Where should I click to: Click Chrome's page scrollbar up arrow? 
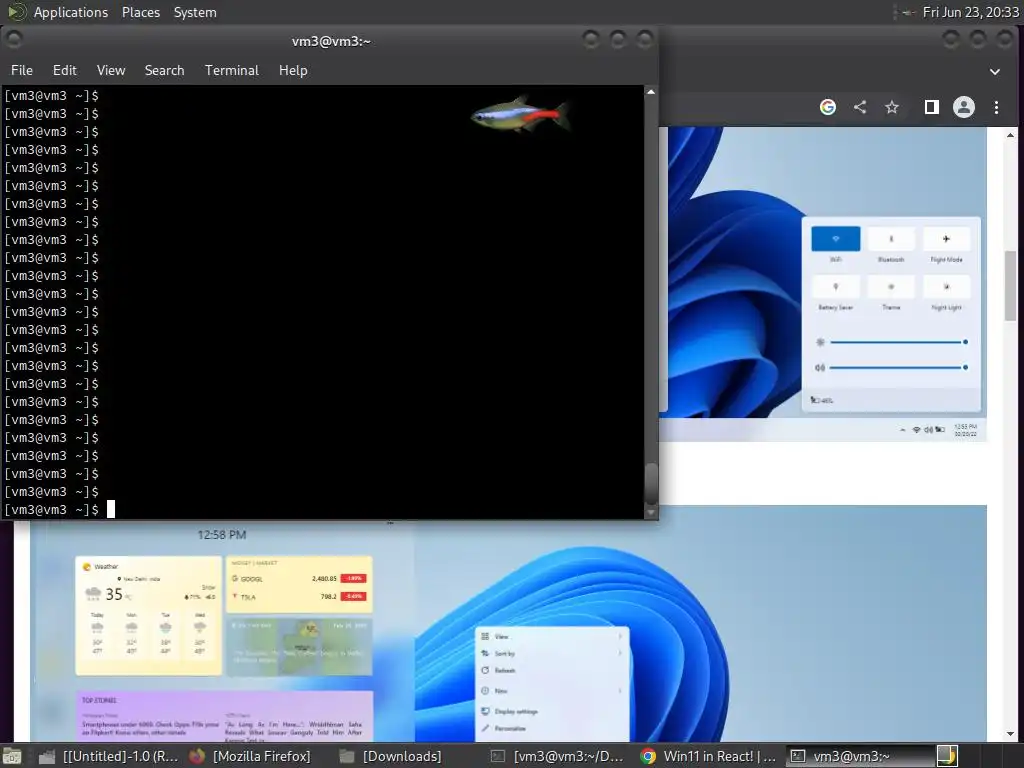click(1010, 135)
